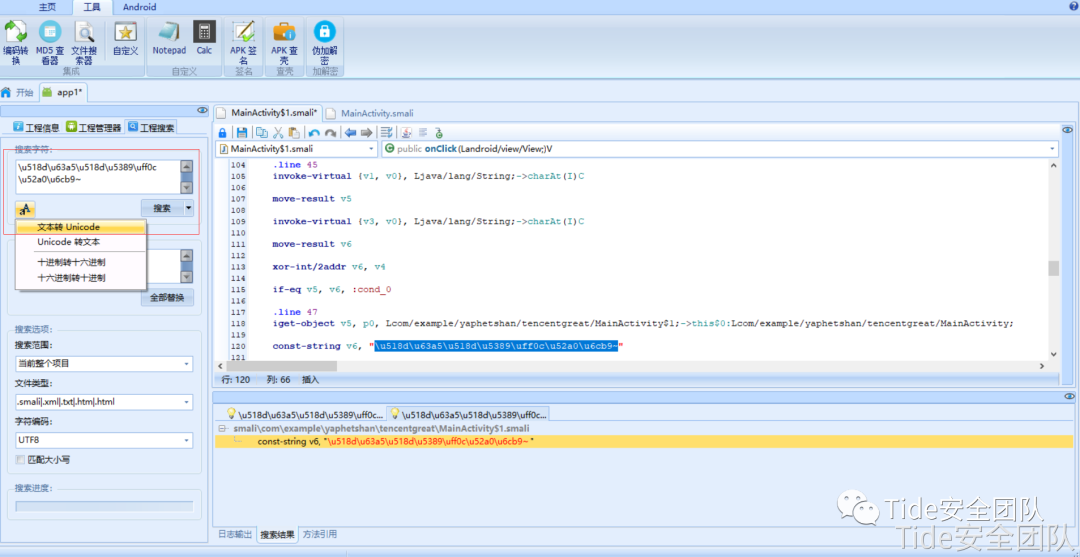Save the file with the floppy icon
1080x557 pixels.
click(x=242, y=133)
